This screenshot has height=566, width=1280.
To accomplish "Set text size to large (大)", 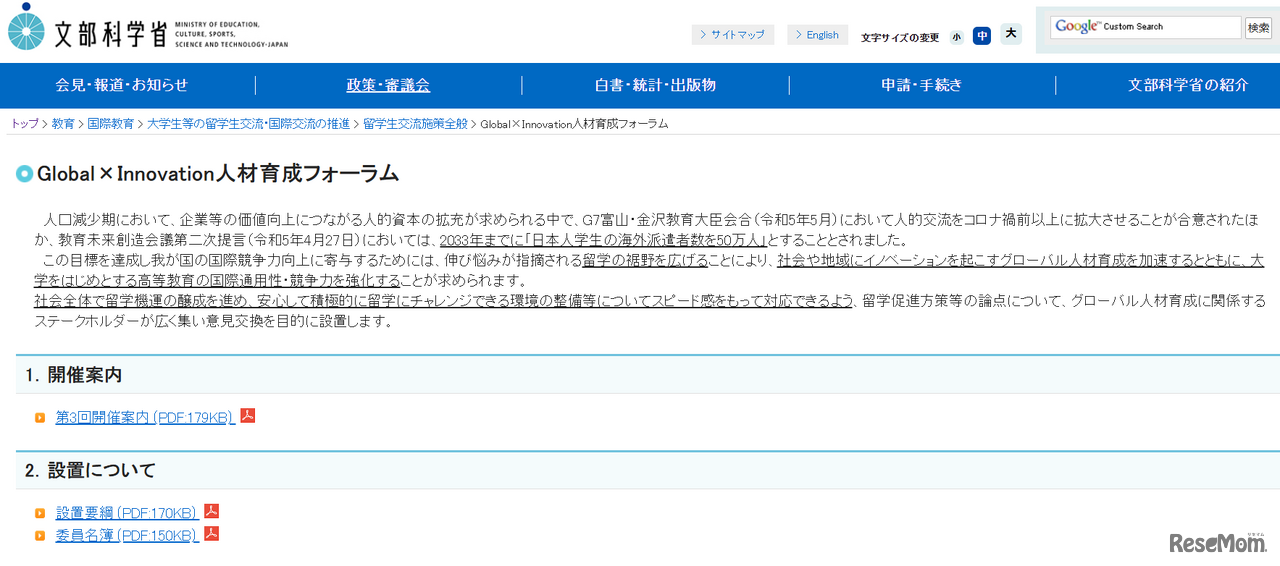I will pyautogui.click(x=1011, y=34).
